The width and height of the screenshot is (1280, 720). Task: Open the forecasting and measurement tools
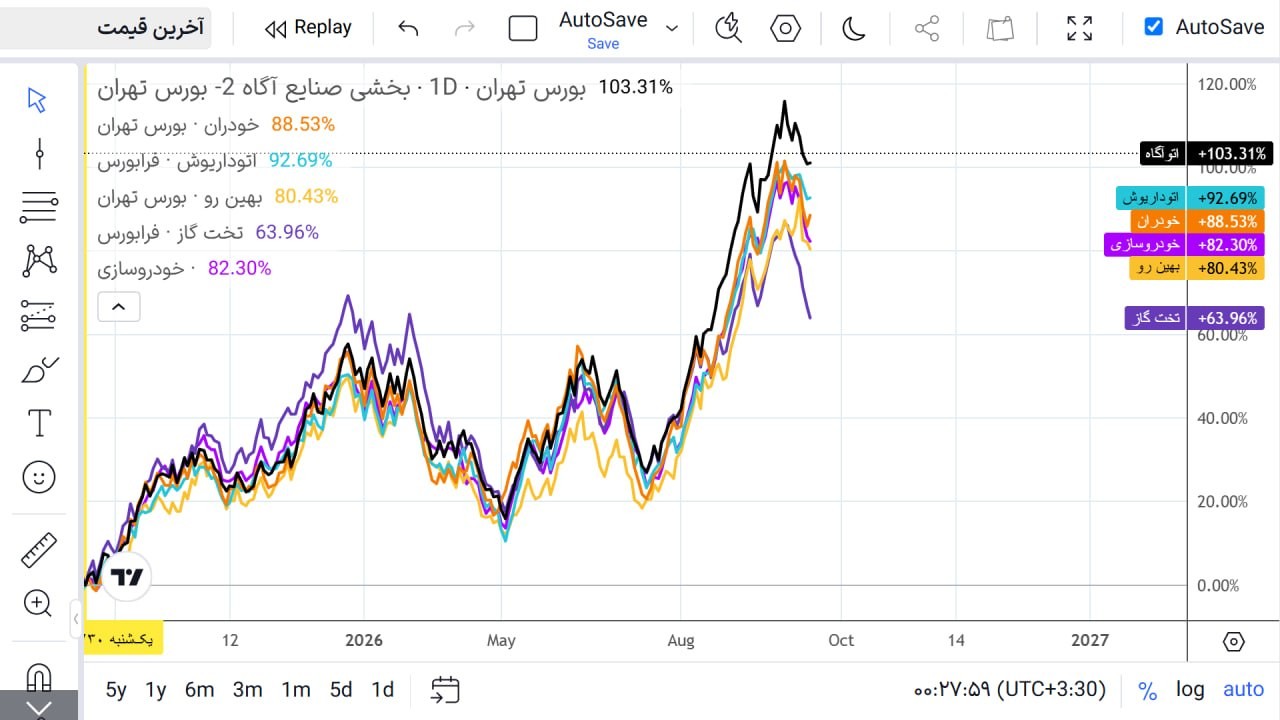(38, 316)
